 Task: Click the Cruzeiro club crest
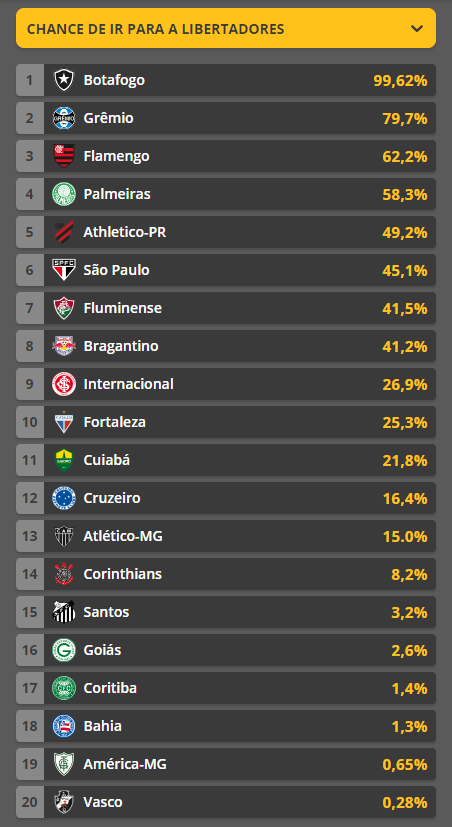64,498
